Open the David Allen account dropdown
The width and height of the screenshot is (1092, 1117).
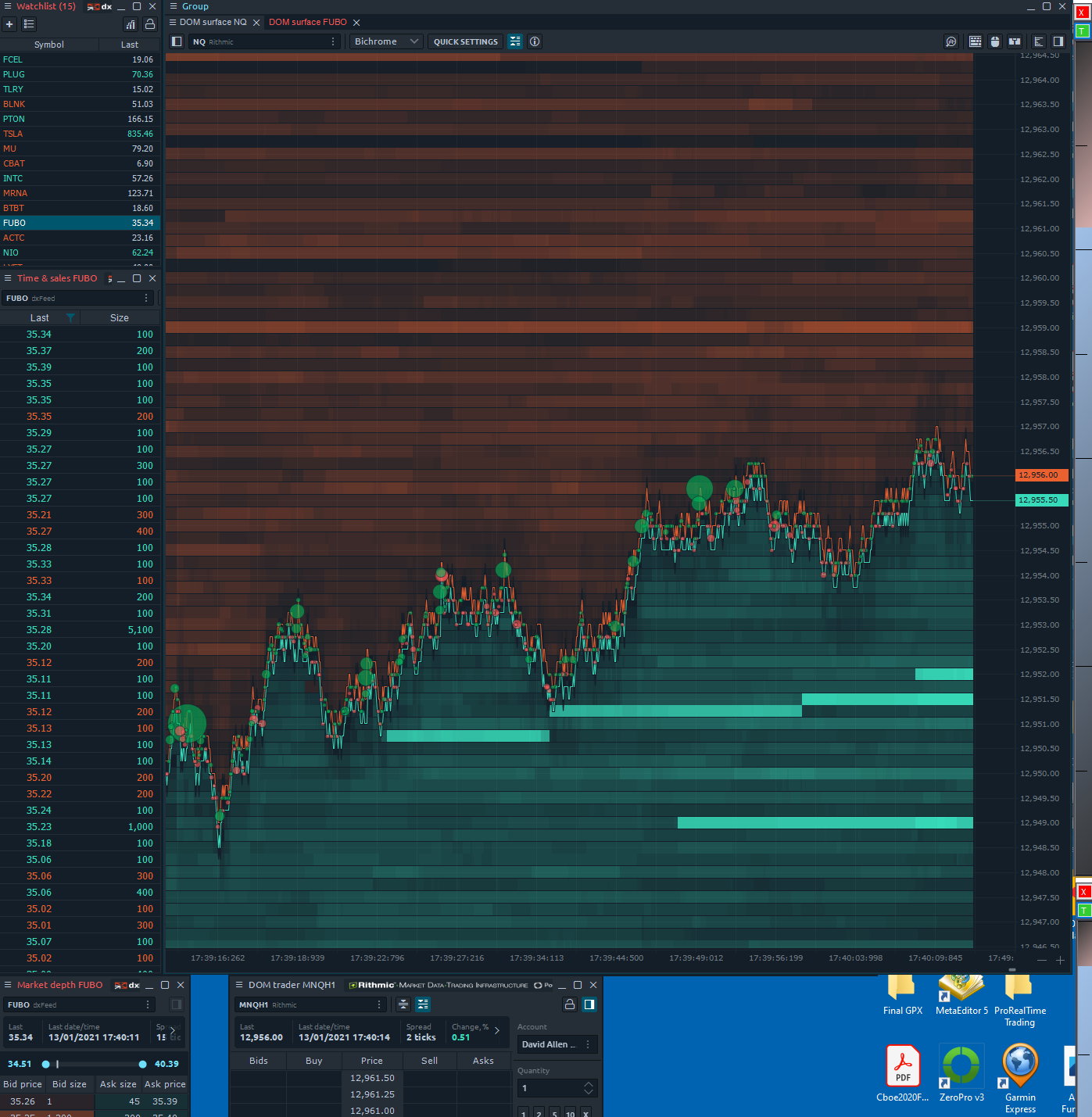pos(557,1044)
